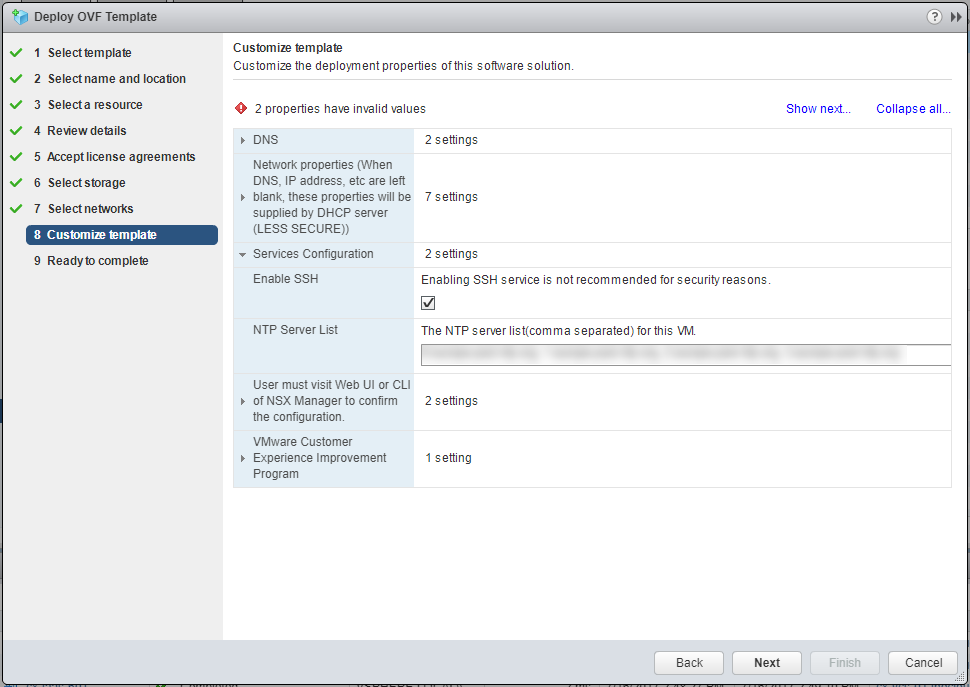
Task: Expand the DNS settings group
Action: click(243, 140)
